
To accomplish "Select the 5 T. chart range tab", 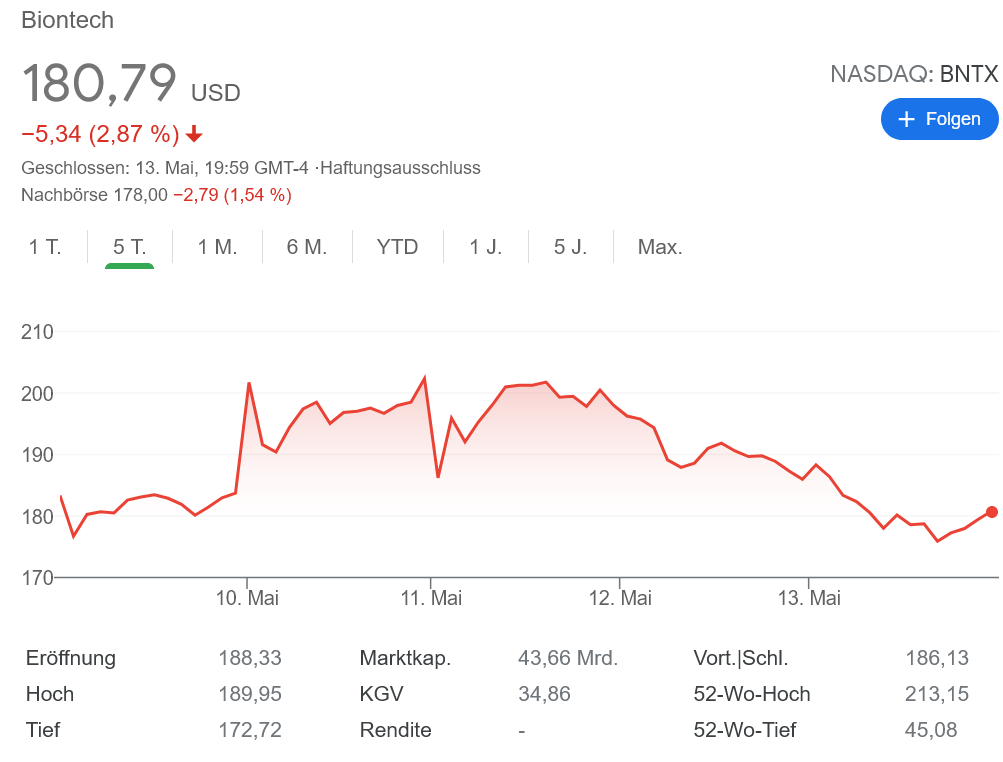I will point(130,247).
